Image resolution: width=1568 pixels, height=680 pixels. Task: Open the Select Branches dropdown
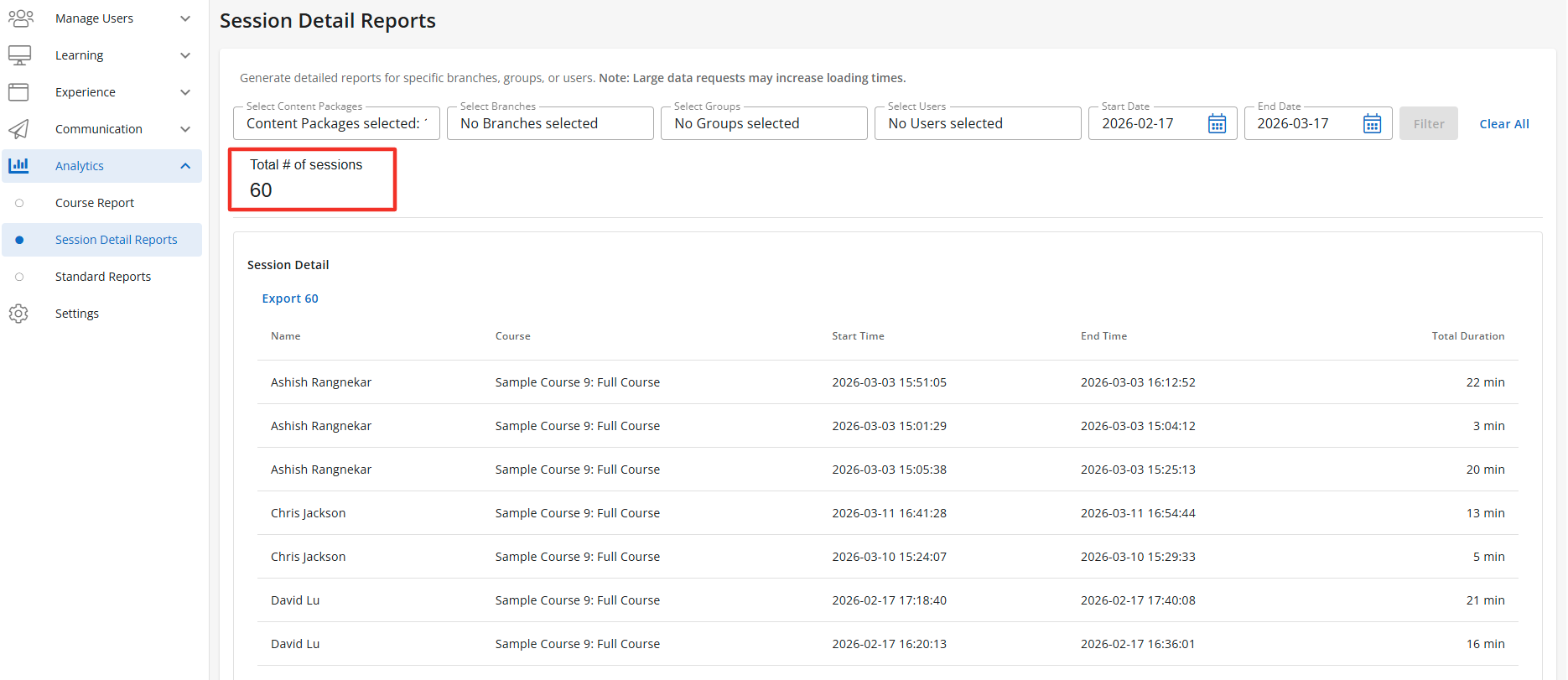tap(549, 123)
